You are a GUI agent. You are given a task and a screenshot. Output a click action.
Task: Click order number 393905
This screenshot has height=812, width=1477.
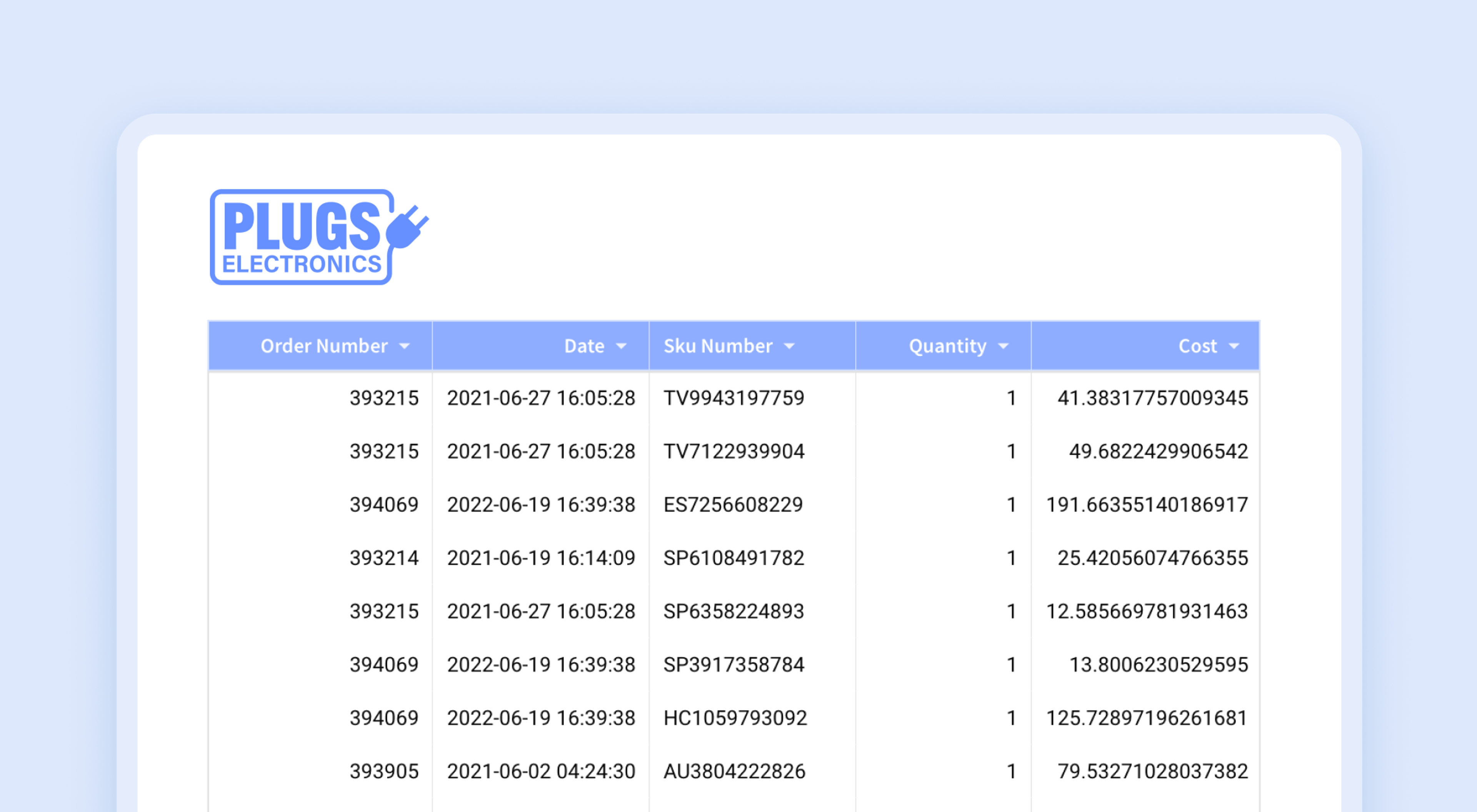pos(384,771)
